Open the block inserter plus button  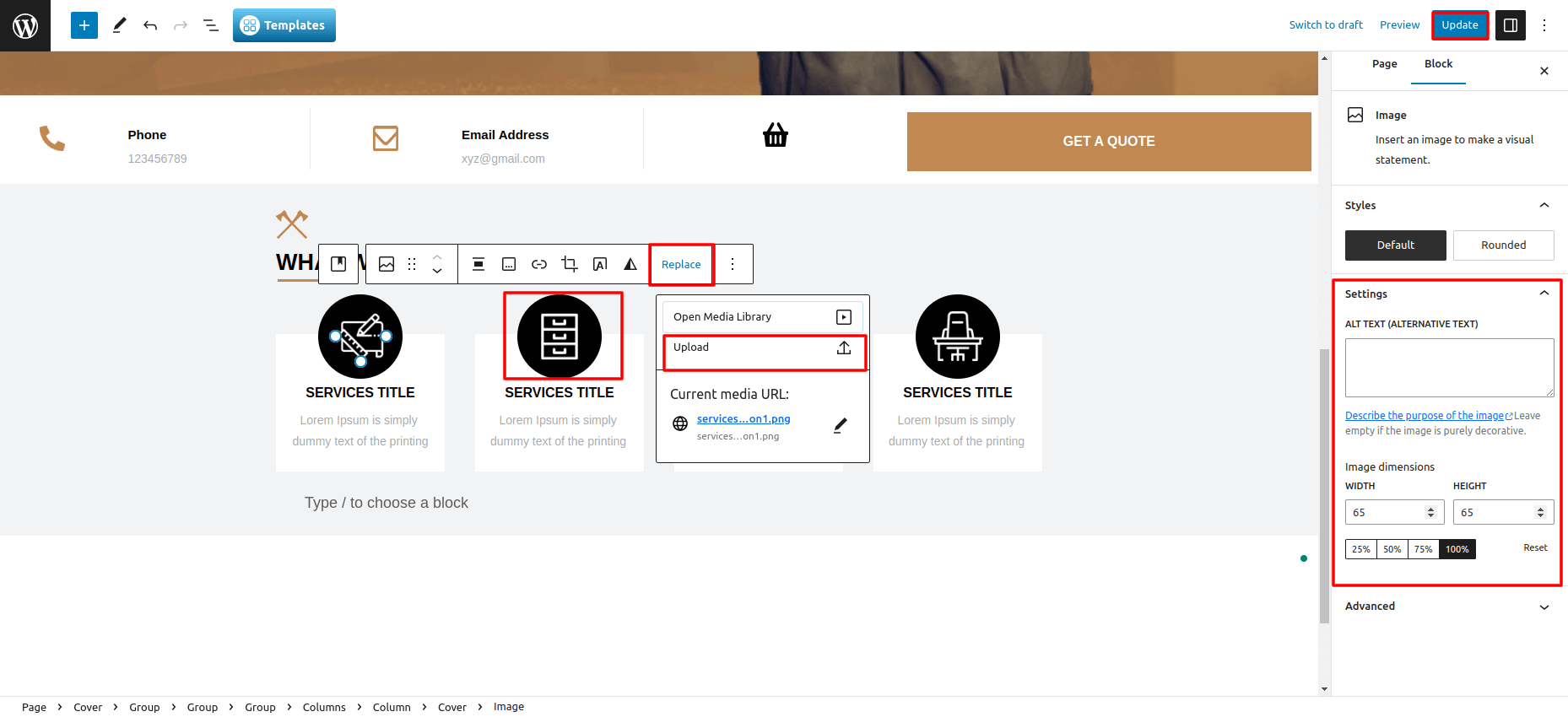pos(84,25)
